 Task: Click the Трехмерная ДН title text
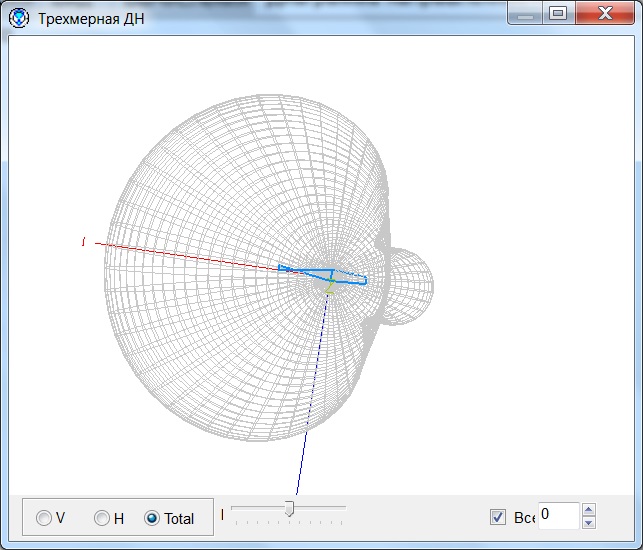[x=91, y=19]
